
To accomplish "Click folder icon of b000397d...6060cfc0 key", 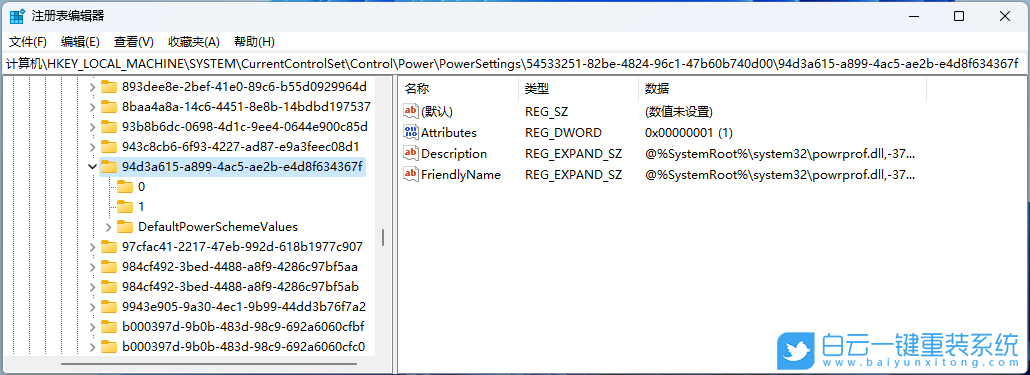I will (109, 347).
